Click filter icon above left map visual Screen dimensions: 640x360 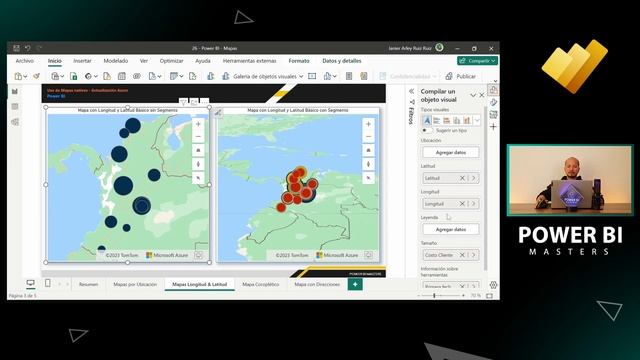[183, 102]
